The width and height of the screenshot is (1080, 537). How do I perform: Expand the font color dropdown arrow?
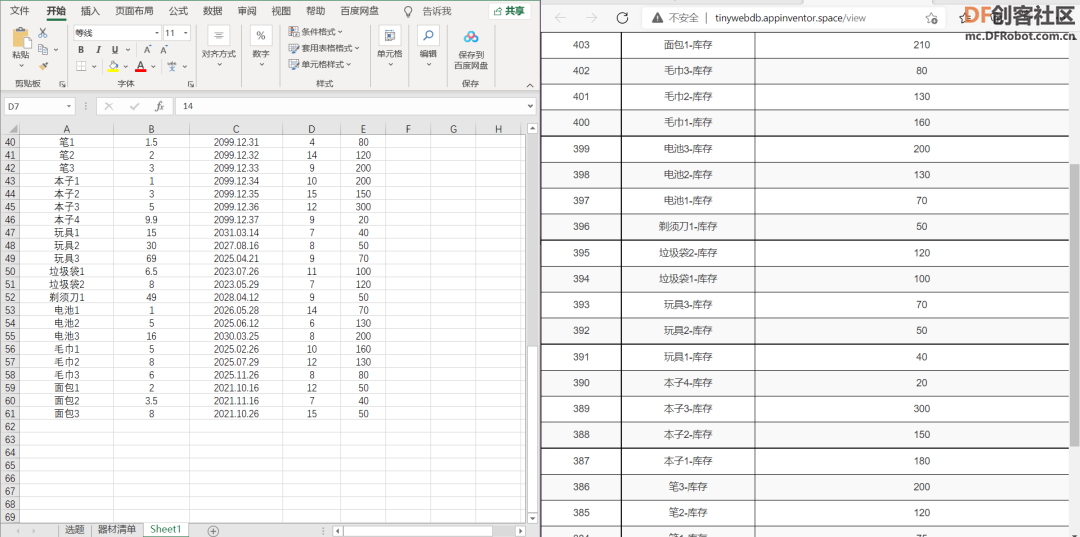pyautogui.click(x=153, y=67)
